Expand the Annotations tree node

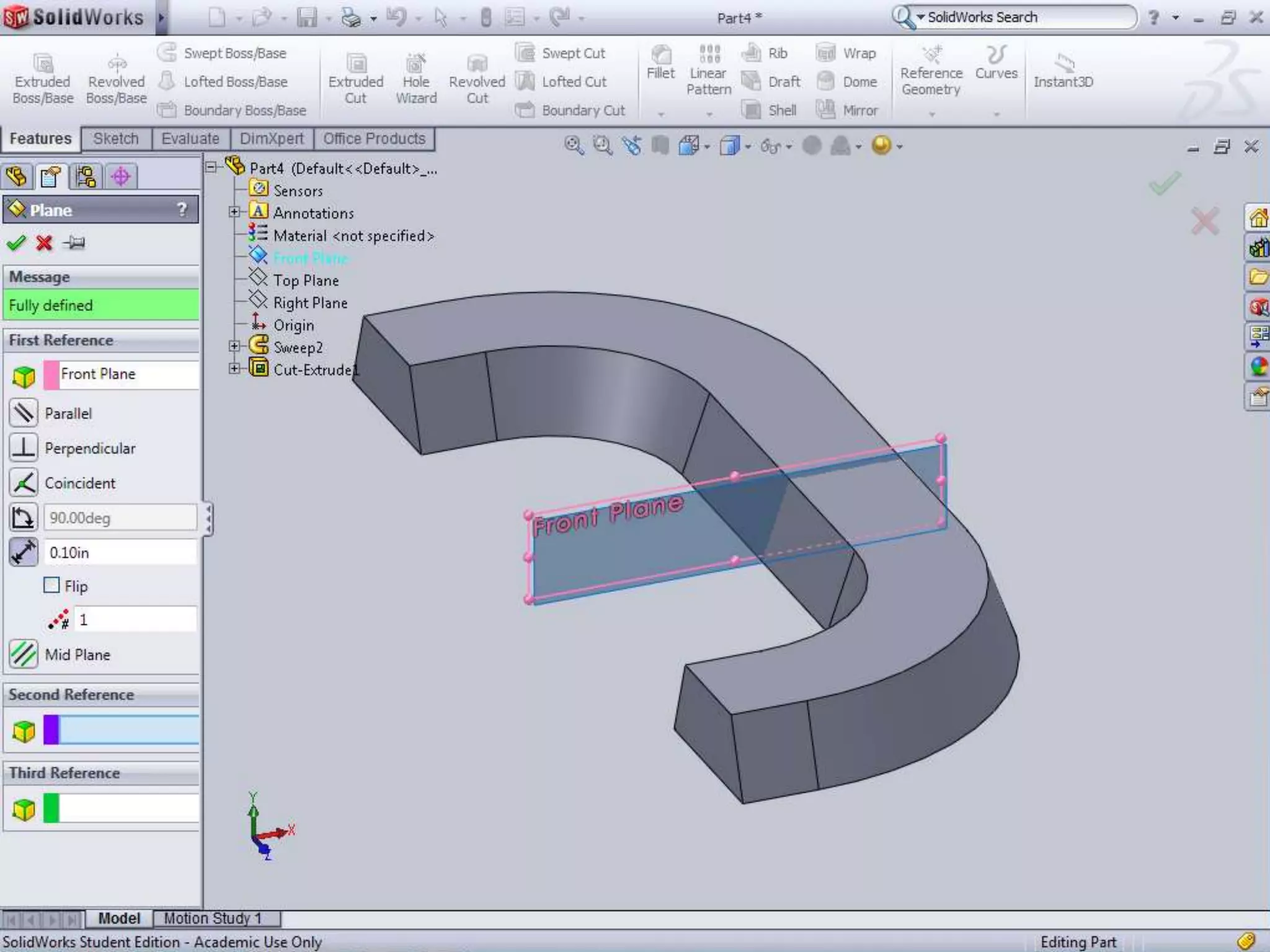coord(234,213)
